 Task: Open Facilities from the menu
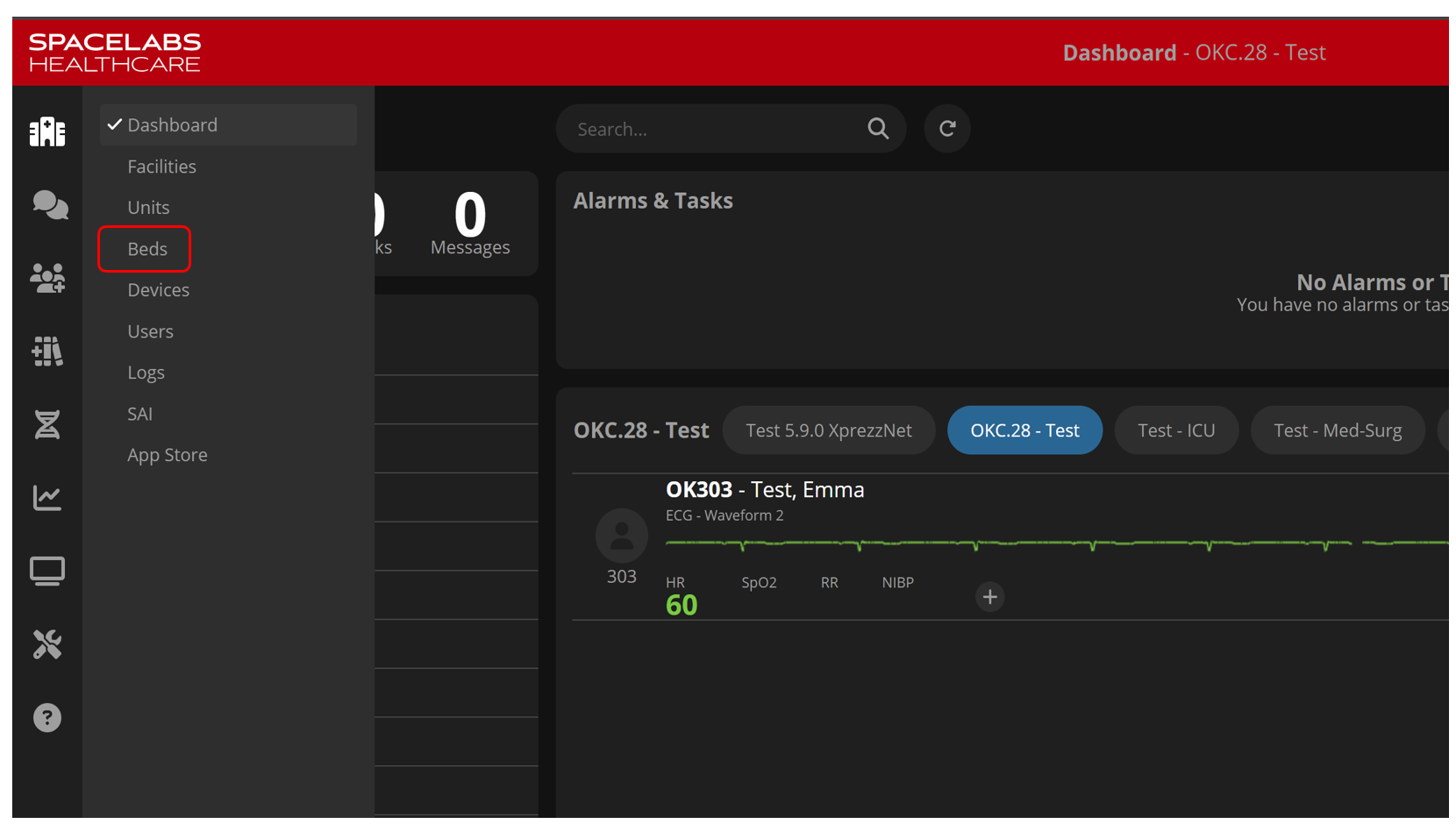(x=162, y=167)
